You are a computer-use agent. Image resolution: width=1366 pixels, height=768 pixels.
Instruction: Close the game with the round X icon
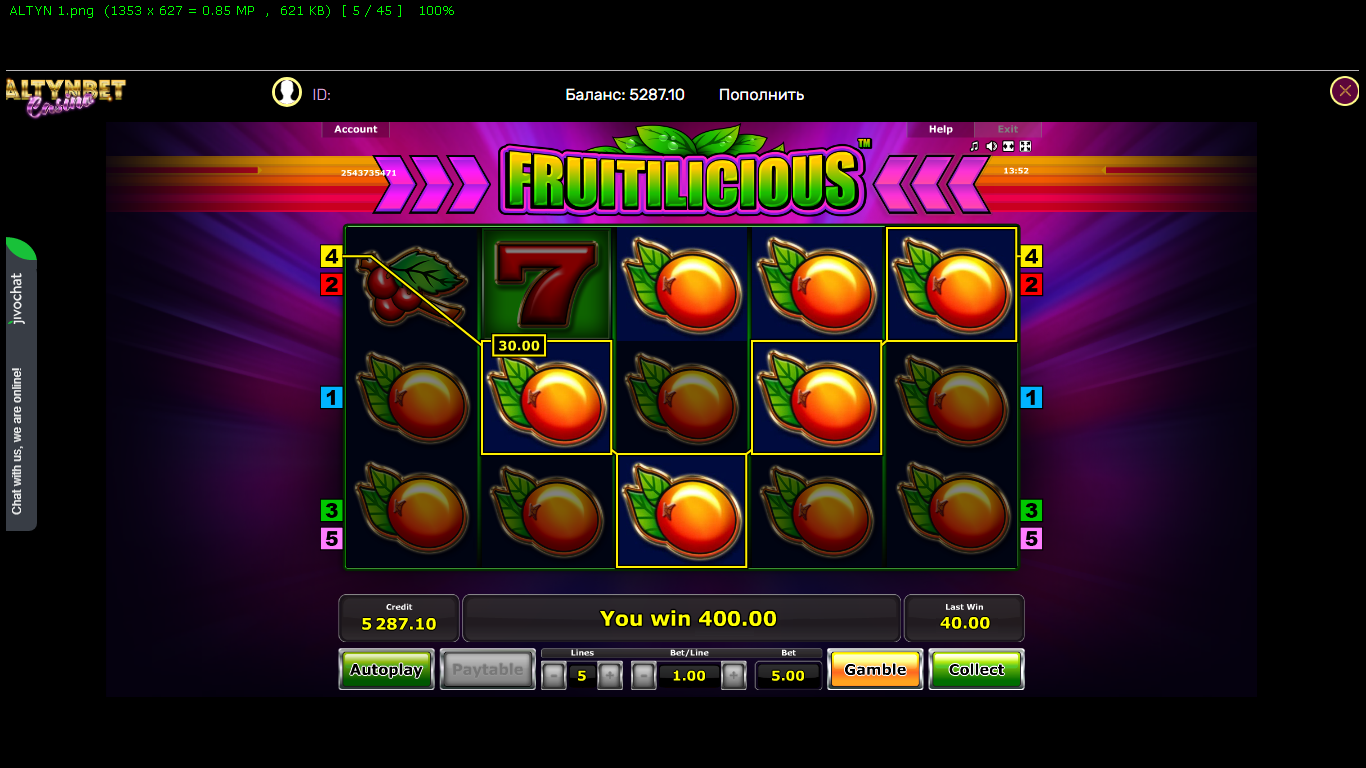coord(1344,91)
